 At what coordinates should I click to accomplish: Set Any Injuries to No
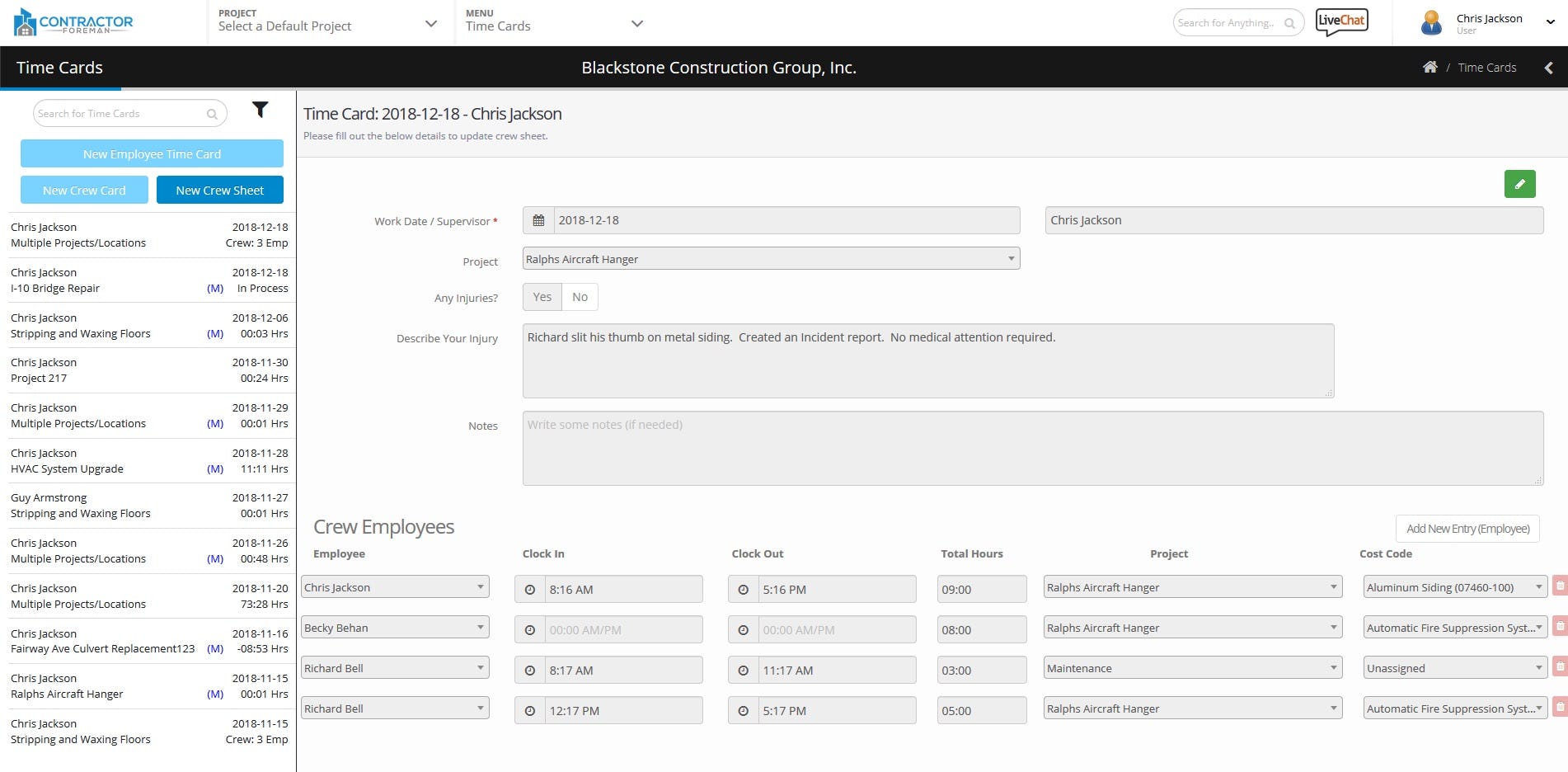[580, 297]
